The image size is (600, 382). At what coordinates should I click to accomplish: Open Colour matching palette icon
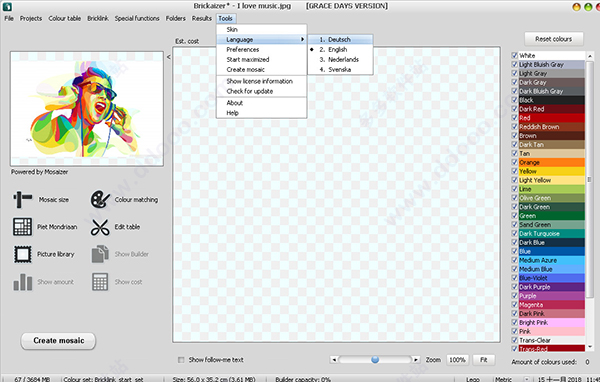[100, 199]
